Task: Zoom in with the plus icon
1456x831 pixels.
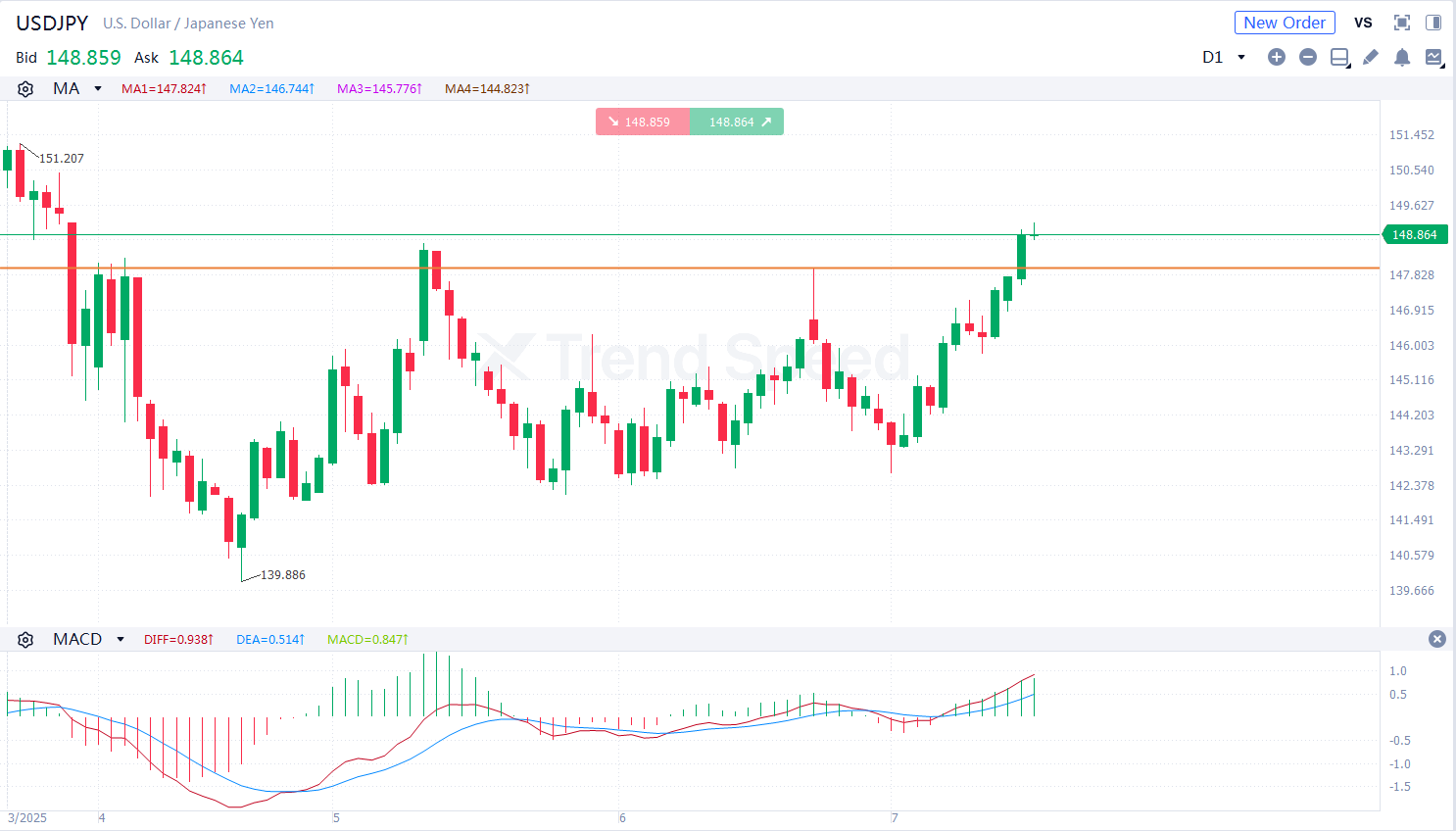Action: [1277, 57]
